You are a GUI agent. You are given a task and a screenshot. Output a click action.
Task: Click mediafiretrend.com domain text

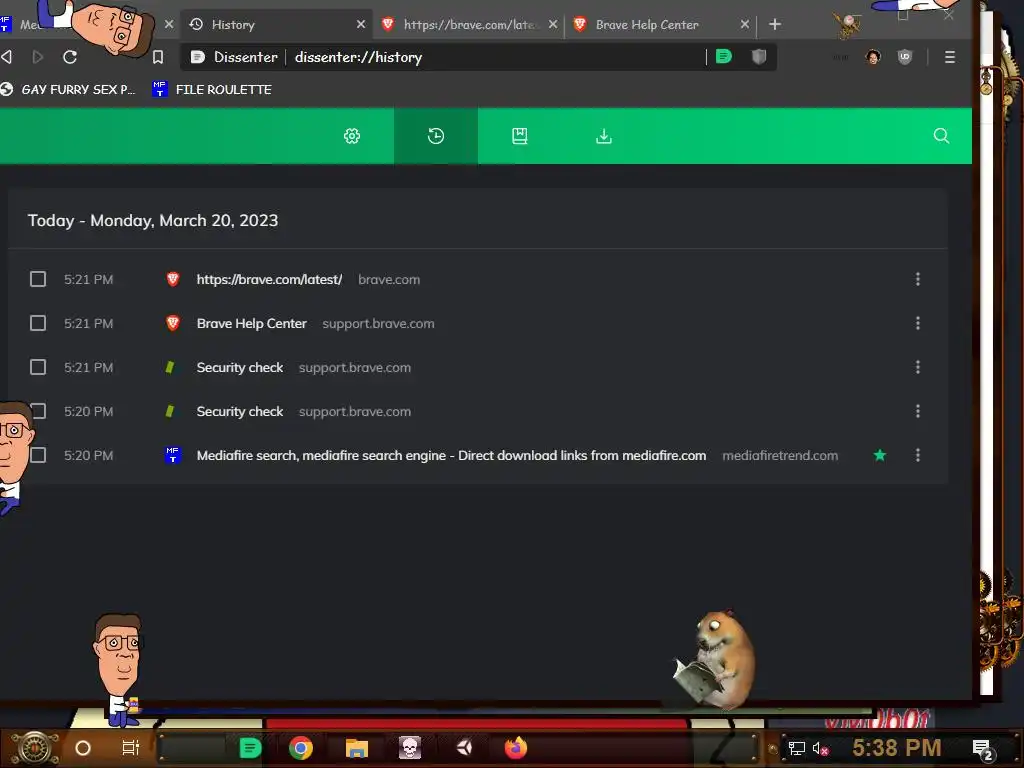[780, 455]
